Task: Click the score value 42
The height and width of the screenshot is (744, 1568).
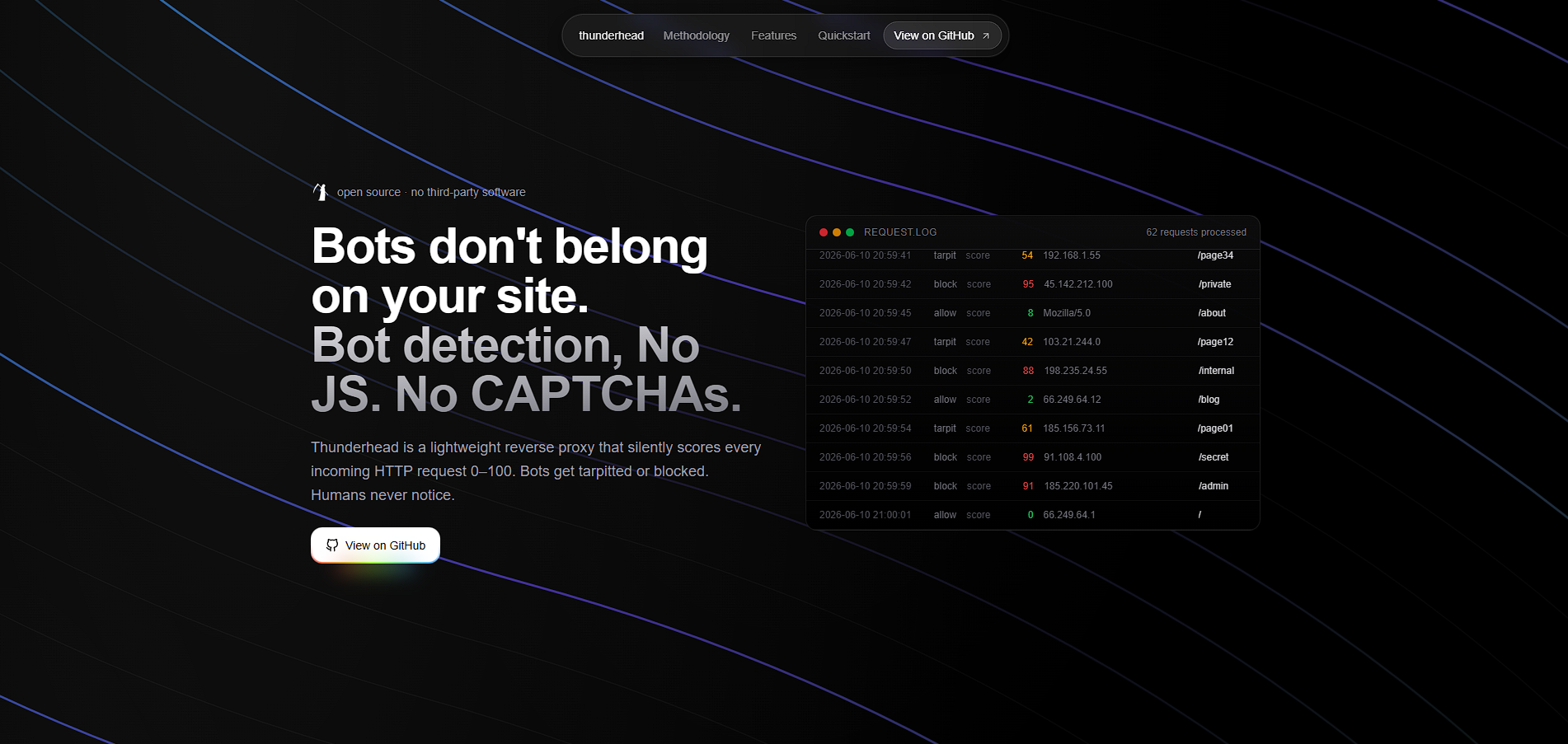Action: (x=1027, y=342)
